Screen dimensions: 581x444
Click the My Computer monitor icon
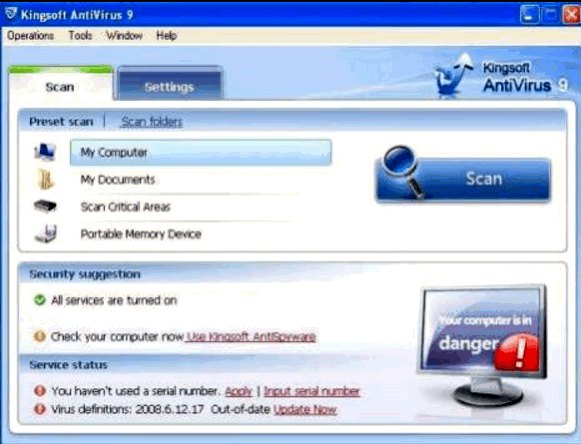coord(45,152)
